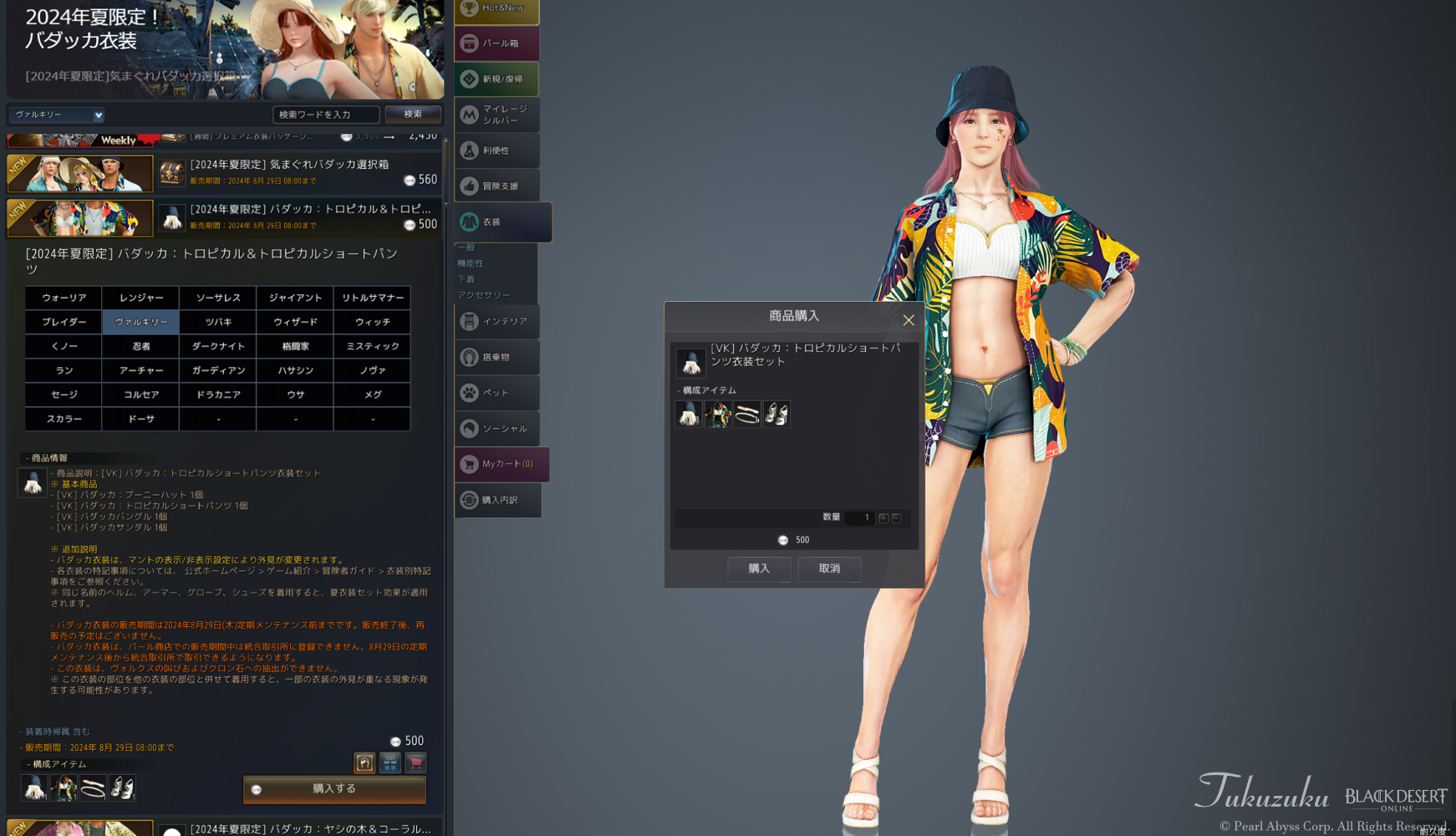Click the red add-to-cart icon above 購入する

tap(415, 762)
